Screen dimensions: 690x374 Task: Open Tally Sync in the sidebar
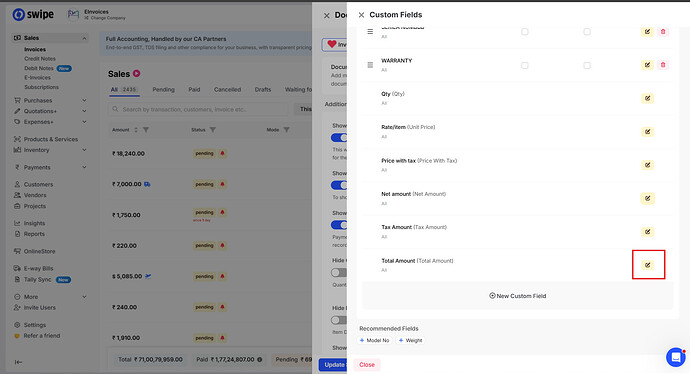37,279
